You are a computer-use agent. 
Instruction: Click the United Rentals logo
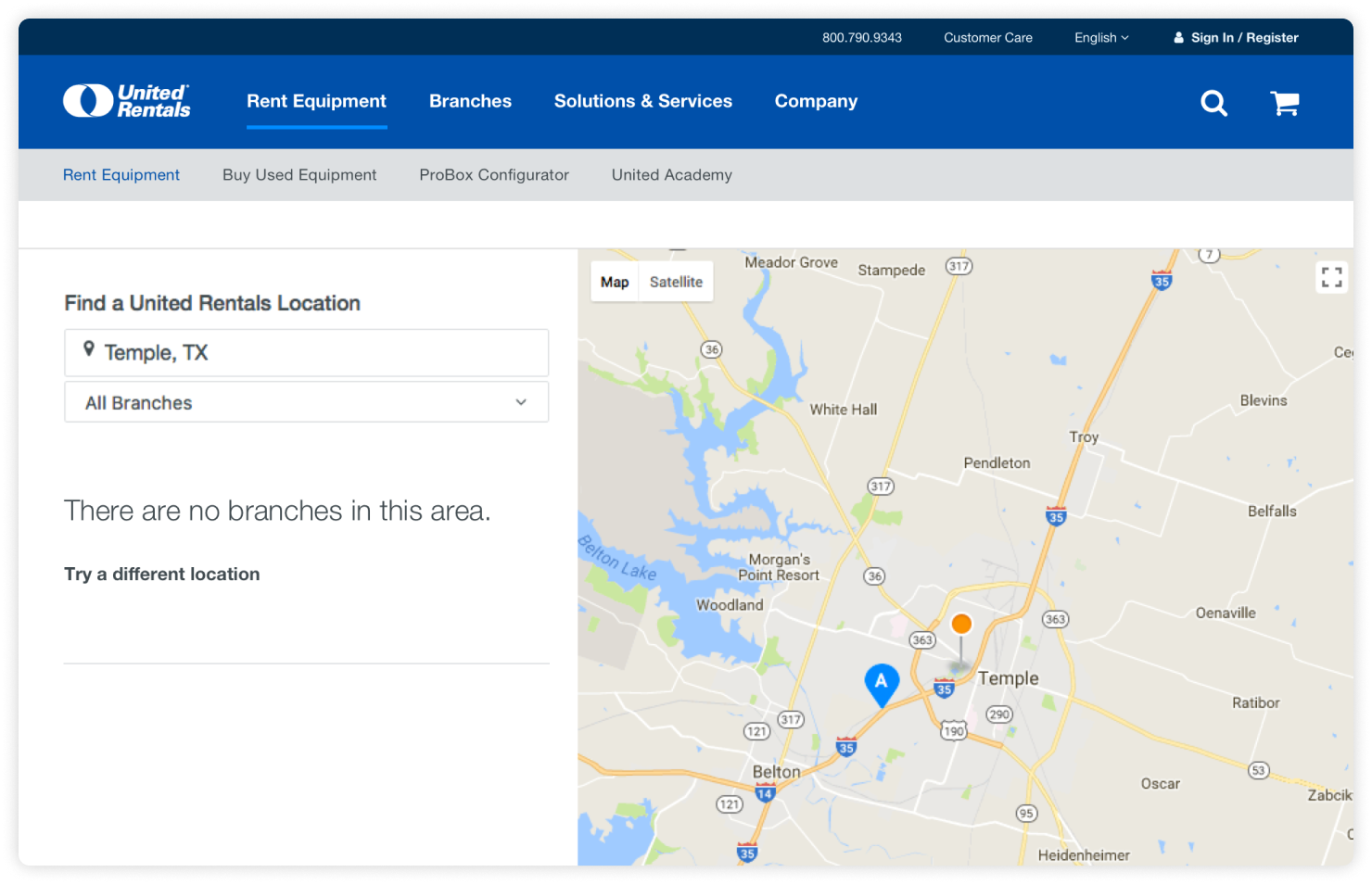pyautogui.click(x=126, y=101)
